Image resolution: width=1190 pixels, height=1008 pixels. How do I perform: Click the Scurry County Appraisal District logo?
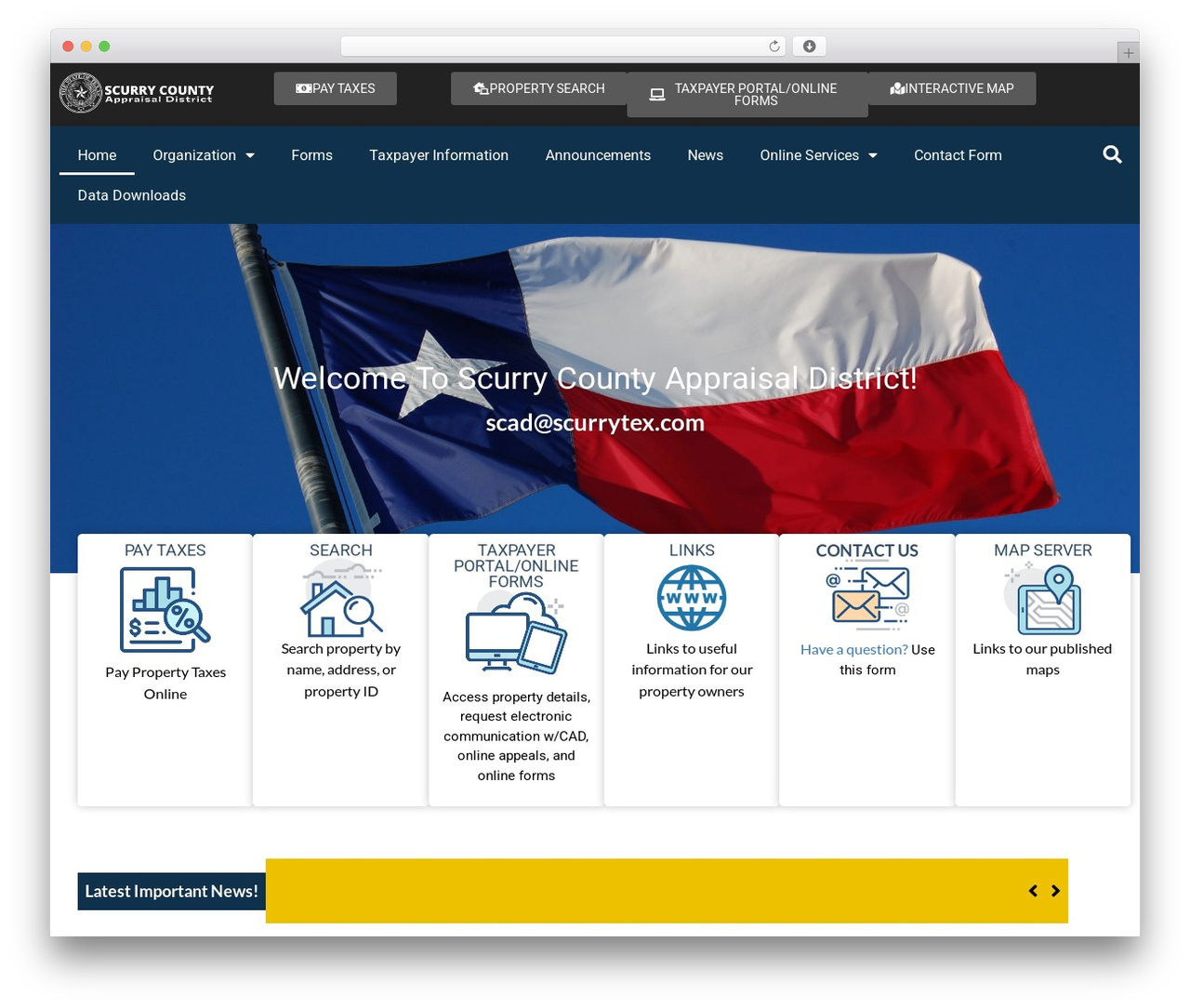(137, 93)
